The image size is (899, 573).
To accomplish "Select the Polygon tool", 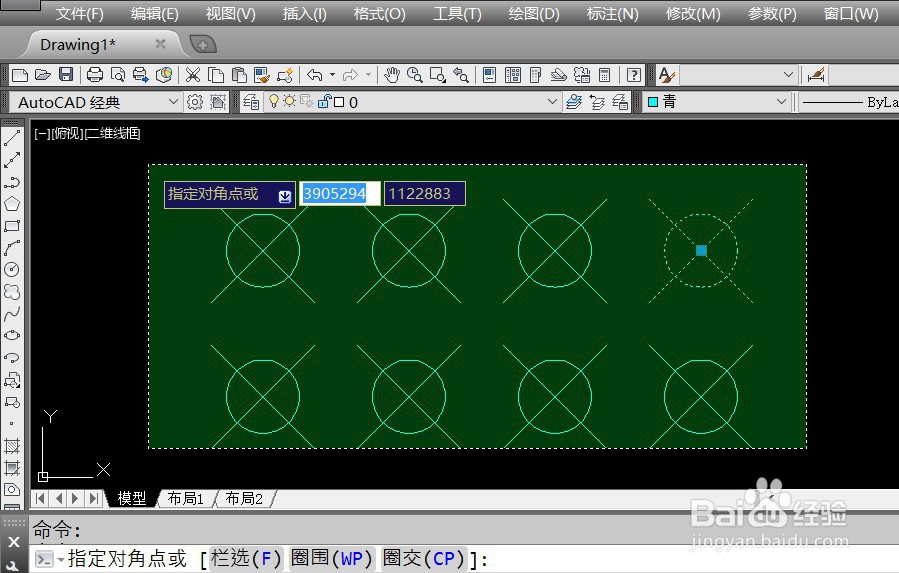I will coord(12,204).
